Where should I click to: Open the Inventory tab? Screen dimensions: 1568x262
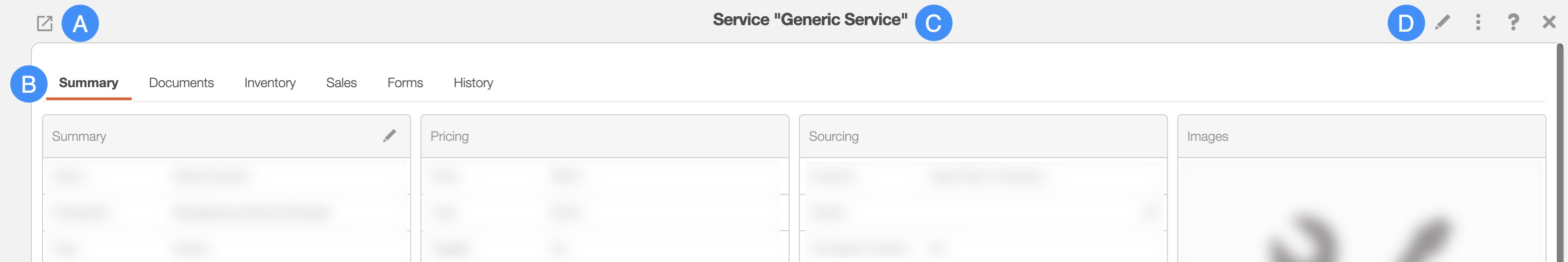269,83
